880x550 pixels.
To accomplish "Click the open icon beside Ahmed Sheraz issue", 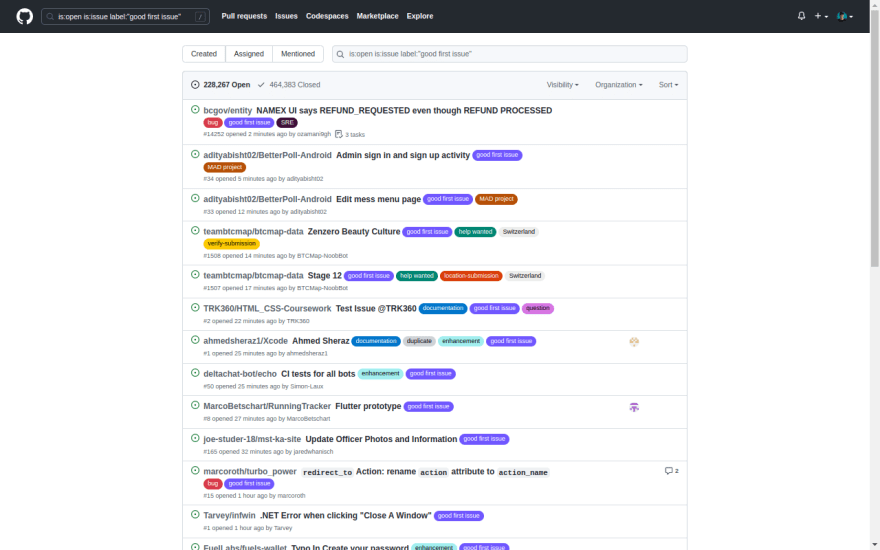I will 195,340.
